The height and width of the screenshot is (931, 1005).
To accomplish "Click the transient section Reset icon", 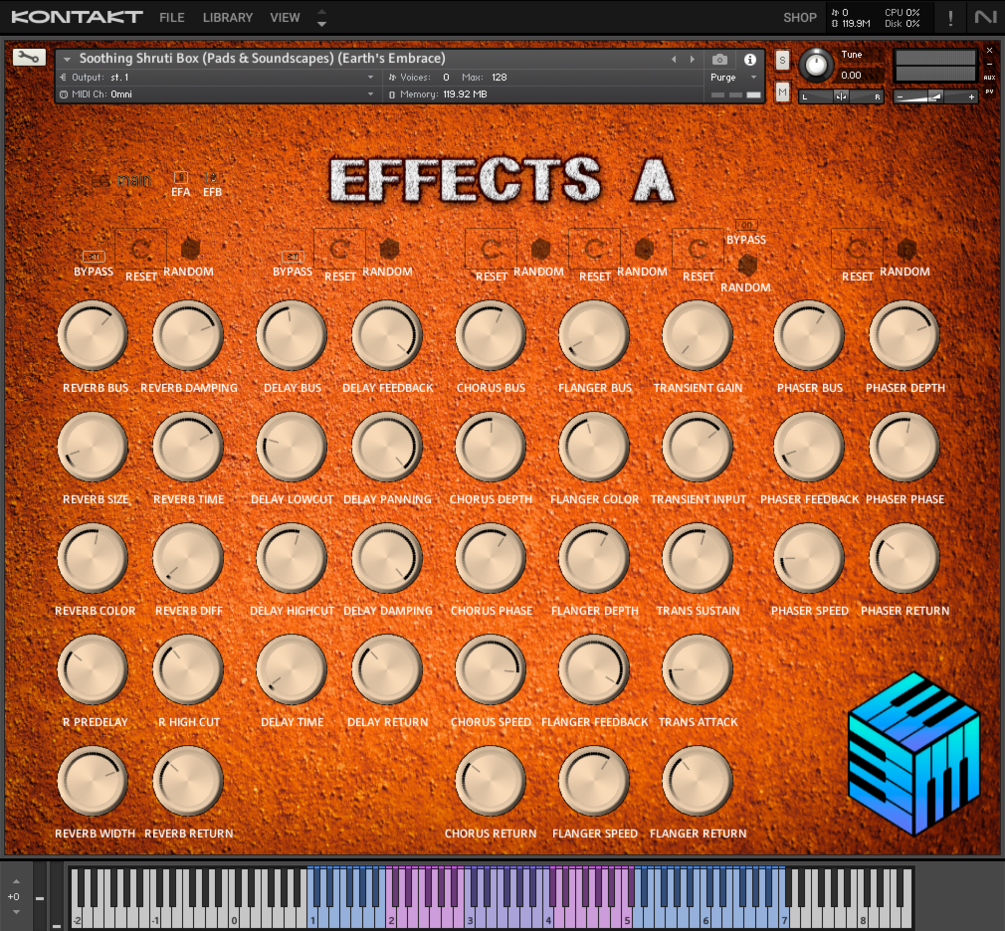I will pos(698,249).
